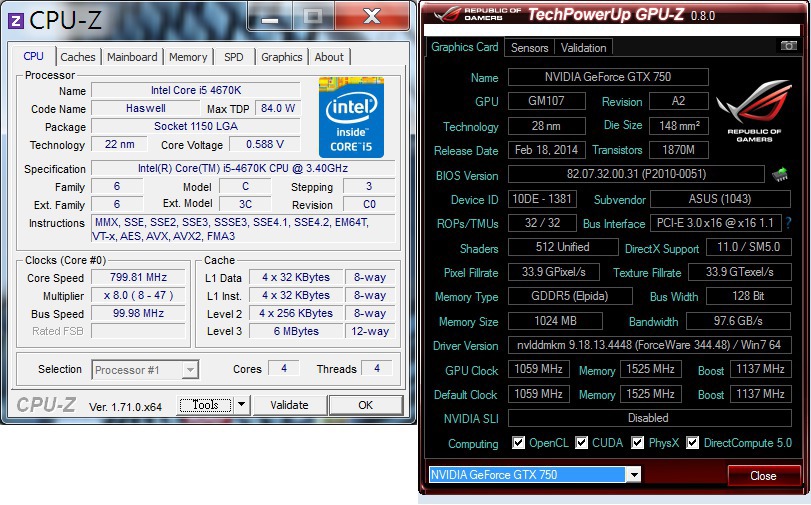Click the ROG emblem in GPU-Z title bar
Viewport: 811px width, 505px height.
[448, 14]
